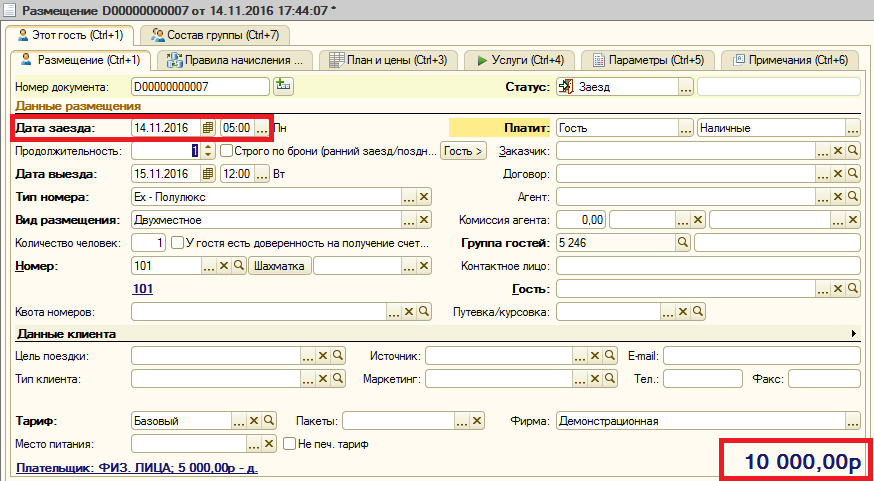Open Гость lookup magnifier
The height and width of the screenshot is (481, 874).
[852, 289]
